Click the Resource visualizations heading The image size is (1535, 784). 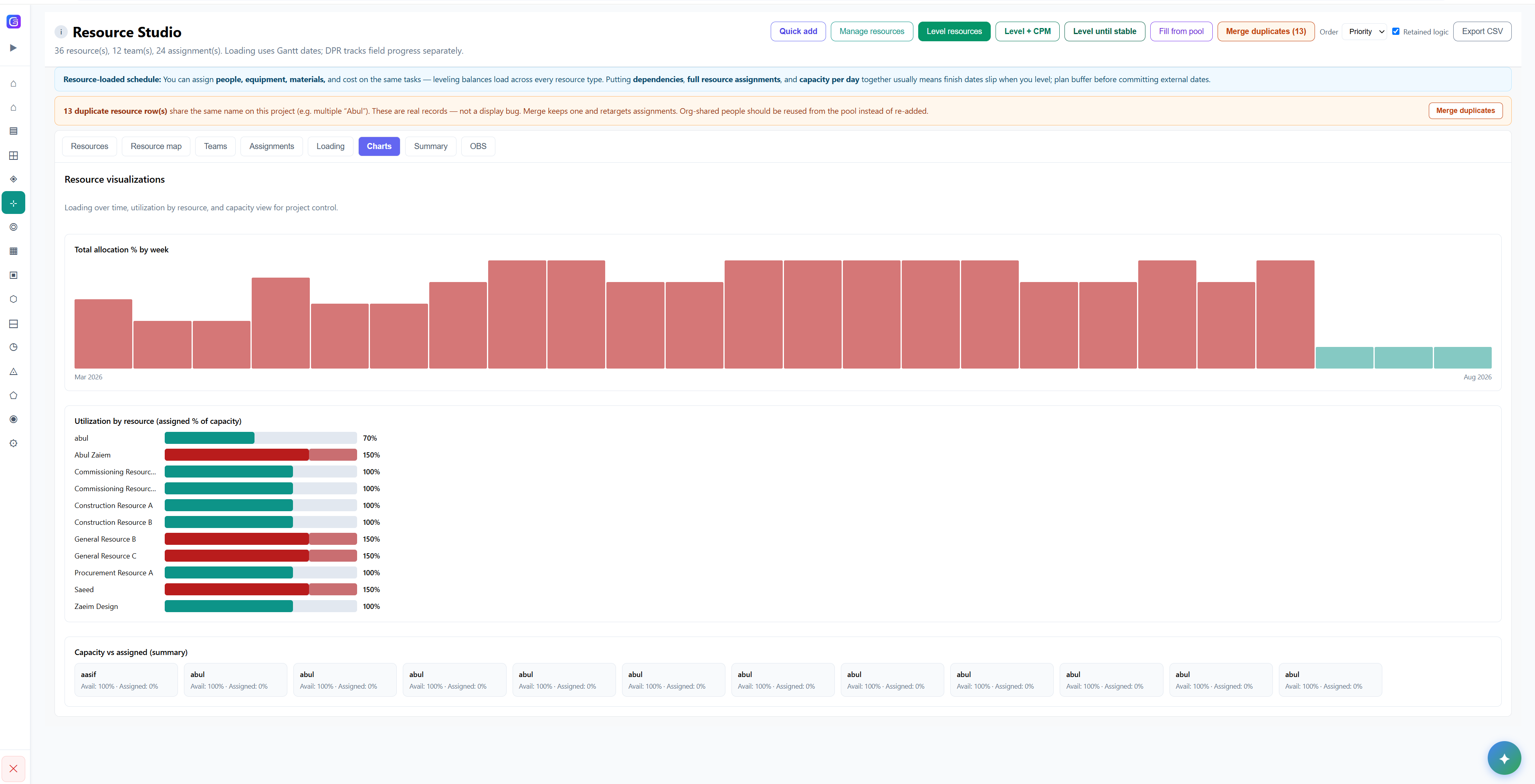(114, 179)
